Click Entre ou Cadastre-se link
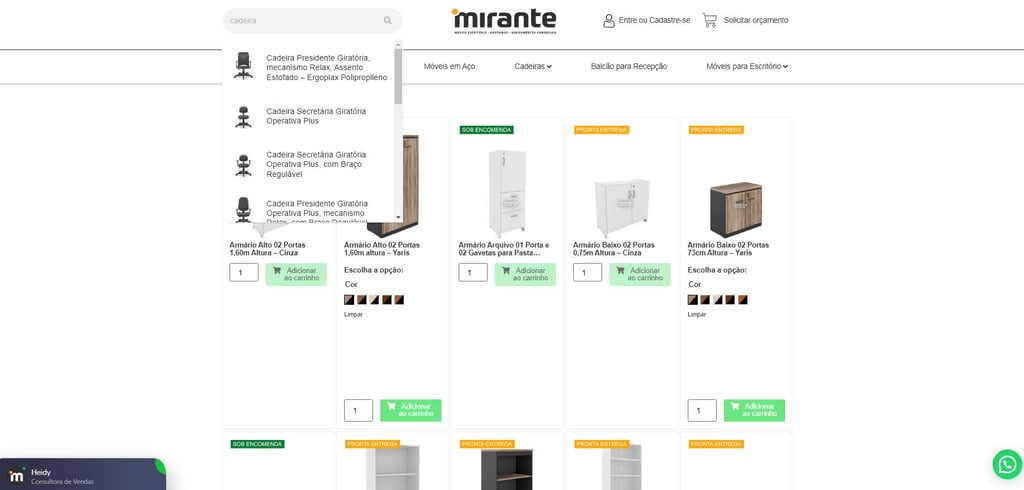This screenshot has height=490, width=1024. [654, 20]
